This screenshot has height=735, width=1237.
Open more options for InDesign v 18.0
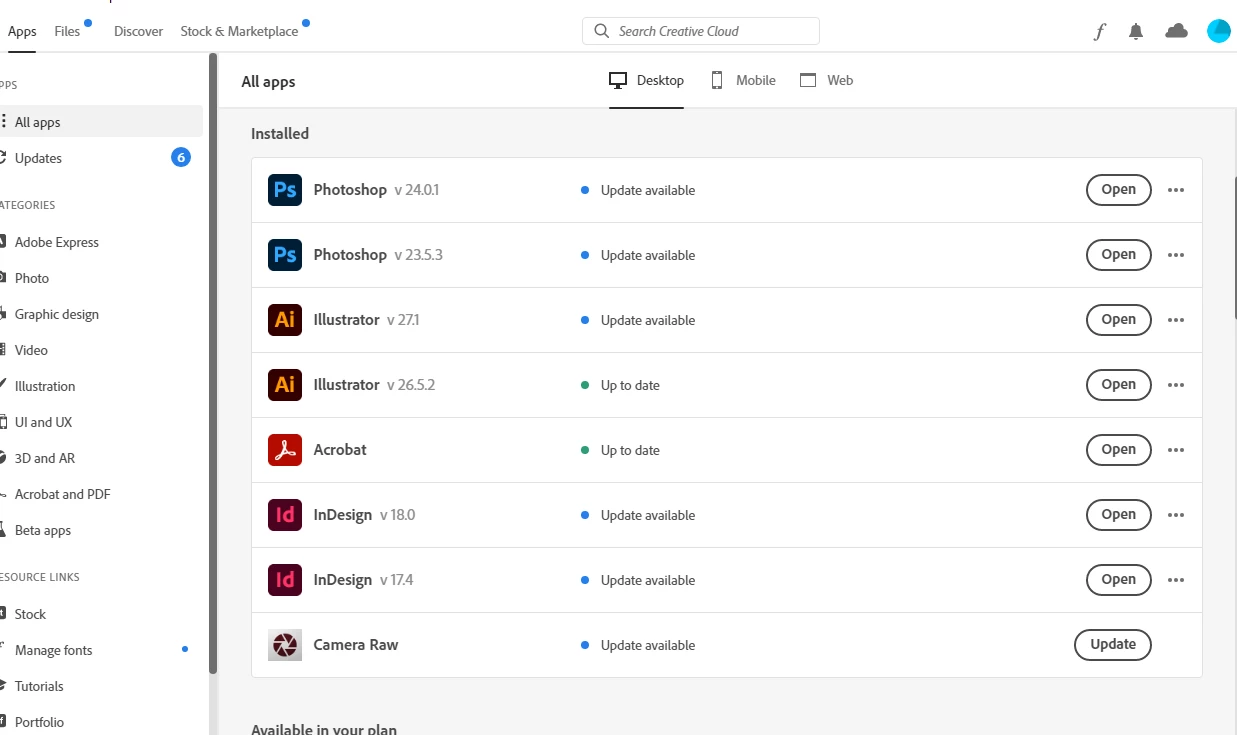(x=1176, y=515)
